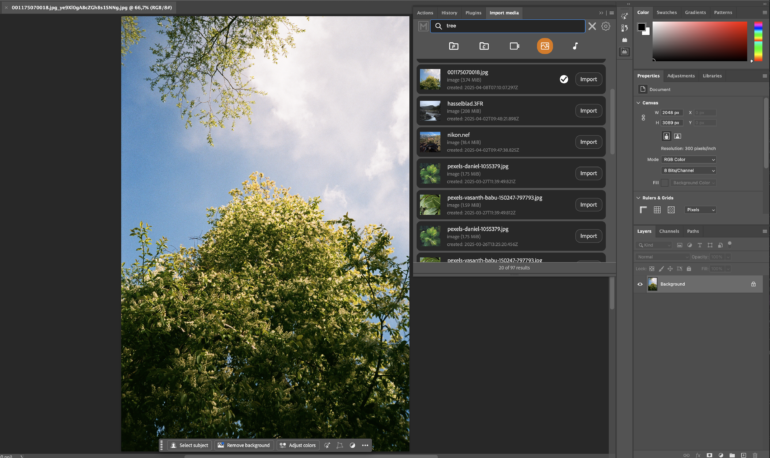Click Remove background button
The height and width of the screenshot is (458, 770).
tap(243, 445)
